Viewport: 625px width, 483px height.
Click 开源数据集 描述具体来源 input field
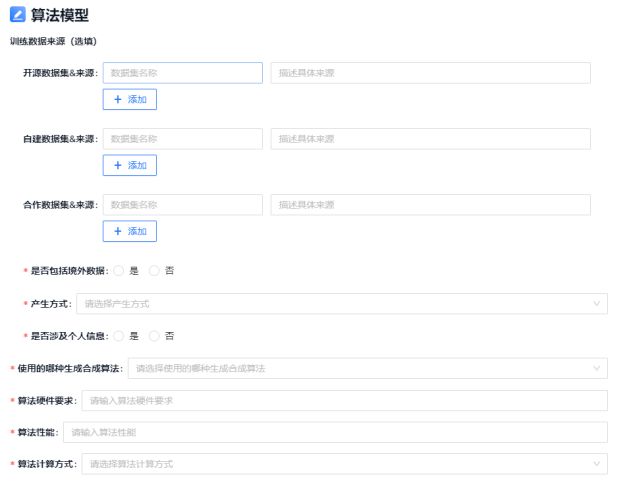430,73
